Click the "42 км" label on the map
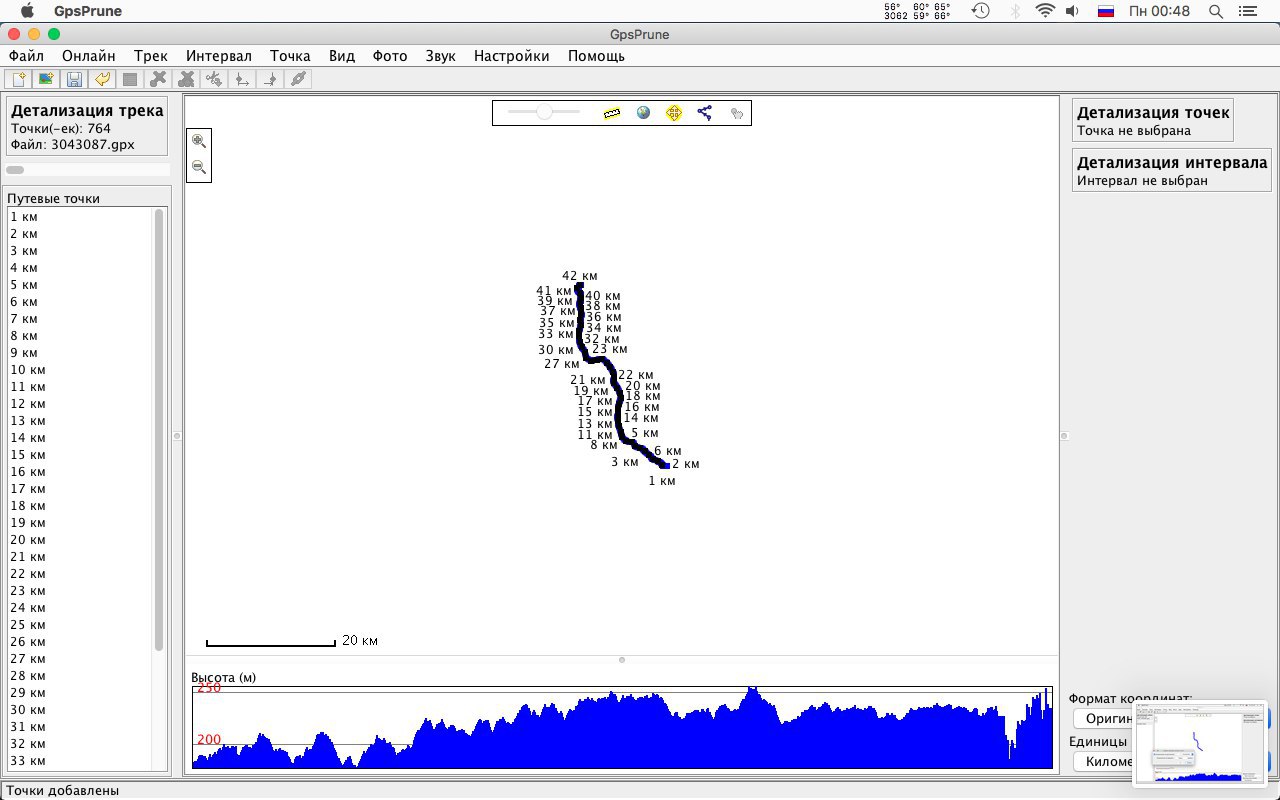 (580, 276)
